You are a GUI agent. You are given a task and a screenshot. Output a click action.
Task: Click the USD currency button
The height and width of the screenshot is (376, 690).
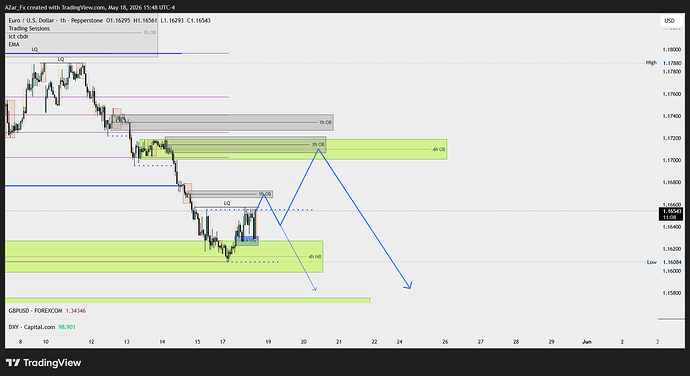[x=669, y=21]
